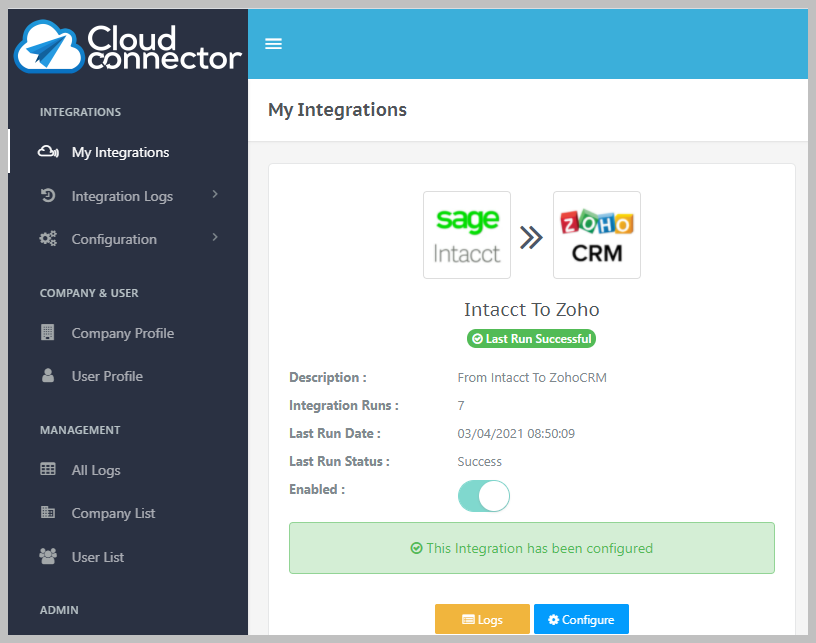Click the '03/04/2021 08:50:09' run date
This screenshot has height=643, width=816.
516,433
